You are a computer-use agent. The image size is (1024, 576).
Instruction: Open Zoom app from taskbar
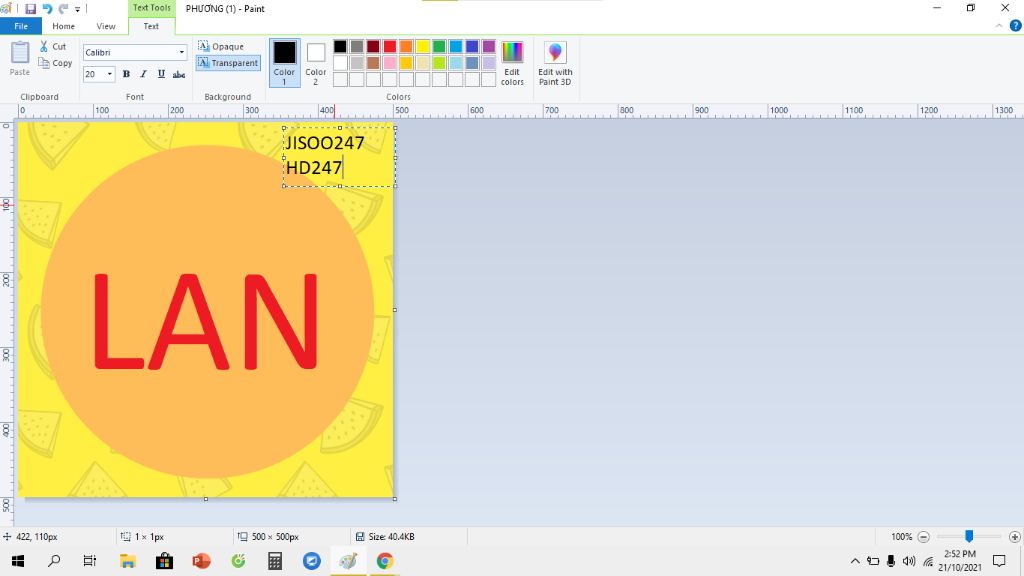312,561
